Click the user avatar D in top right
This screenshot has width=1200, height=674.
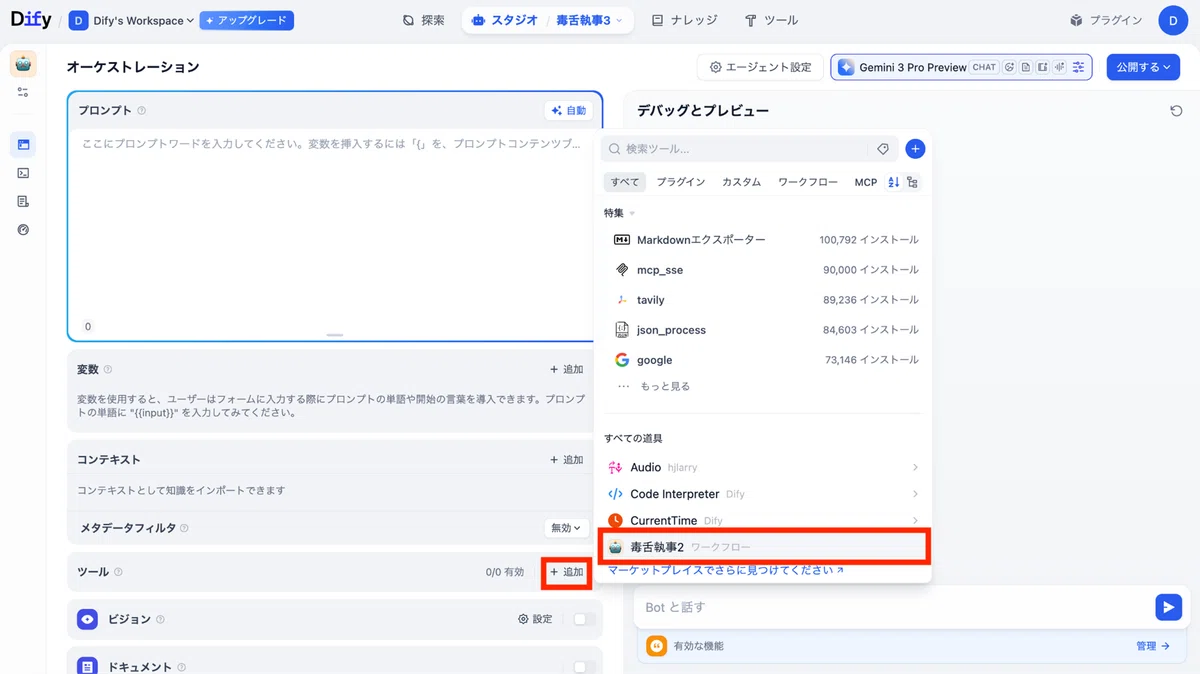[1173, 20]
